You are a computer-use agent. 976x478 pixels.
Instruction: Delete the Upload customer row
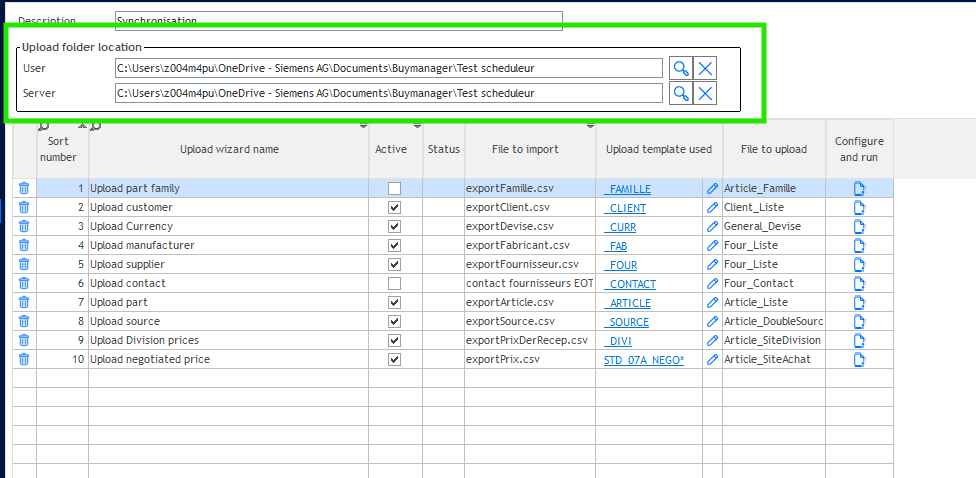(x=24, y=207)
